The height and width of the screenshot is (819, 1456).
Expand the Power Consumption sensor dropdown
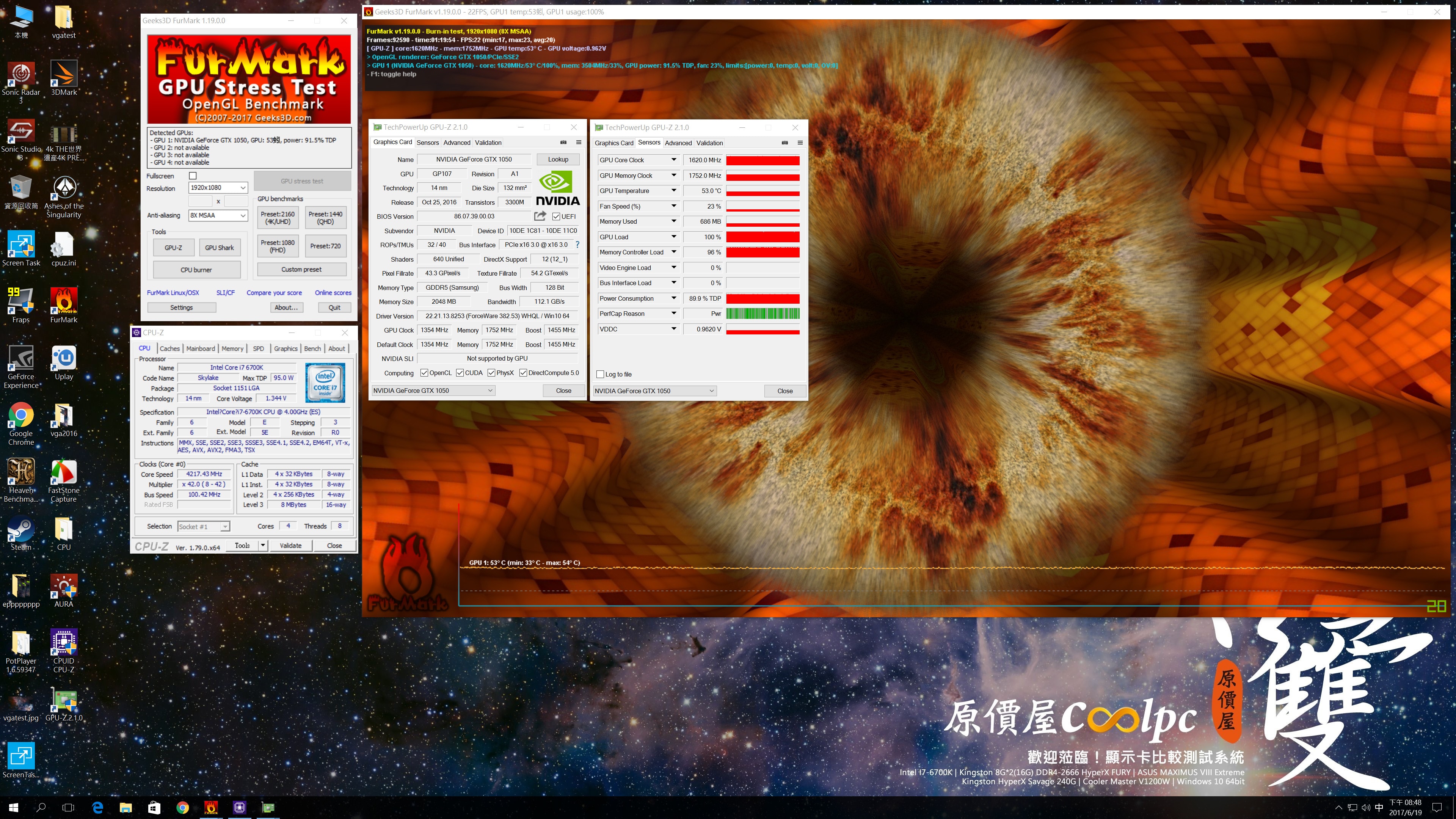(x=674, y=298)
